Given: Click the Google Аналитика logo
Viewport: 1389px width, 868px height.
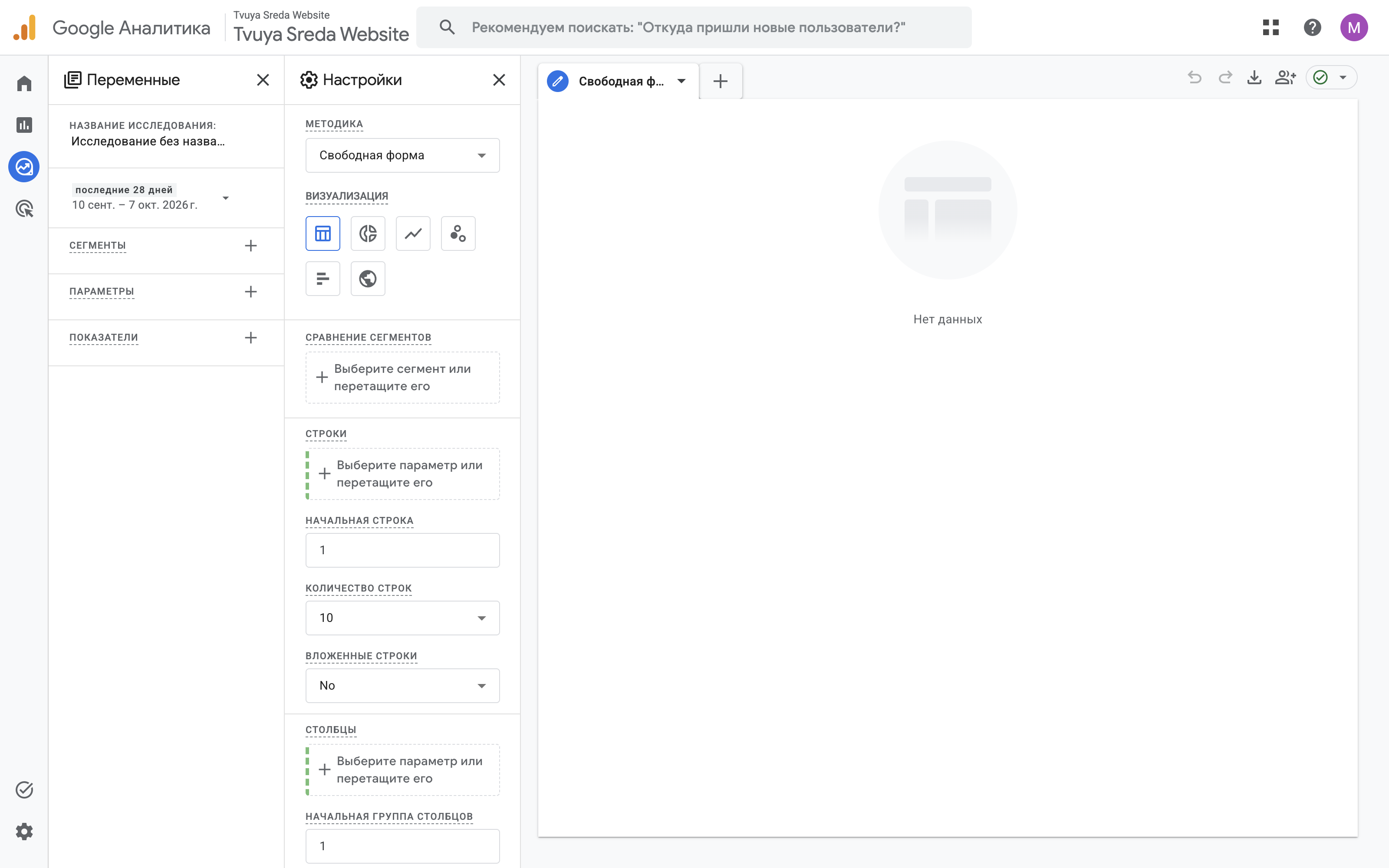Looking at the screenshot, I should tap(112, 27).
